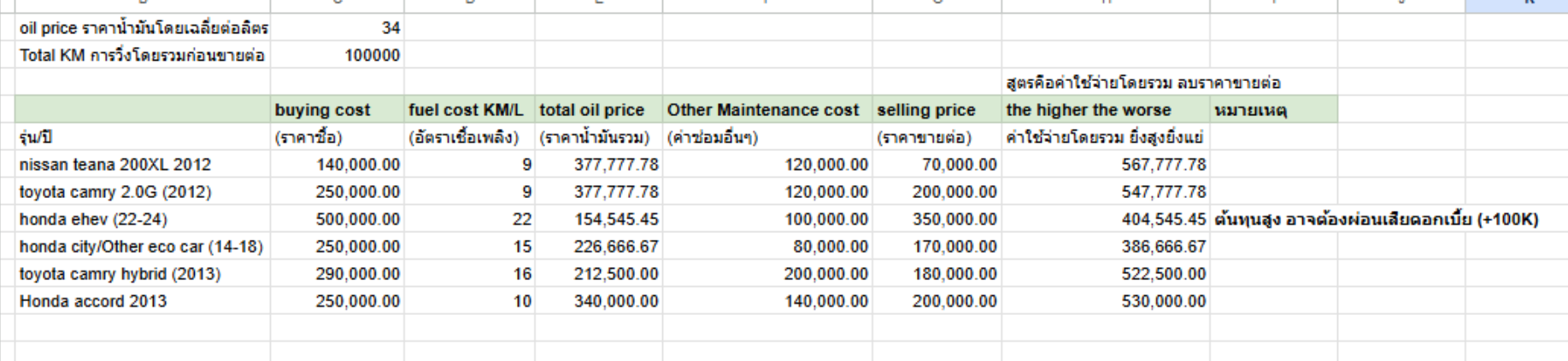Select the buying cost header cell
The height and width of the screenshot is (361, 1568).
pos(338,110)
